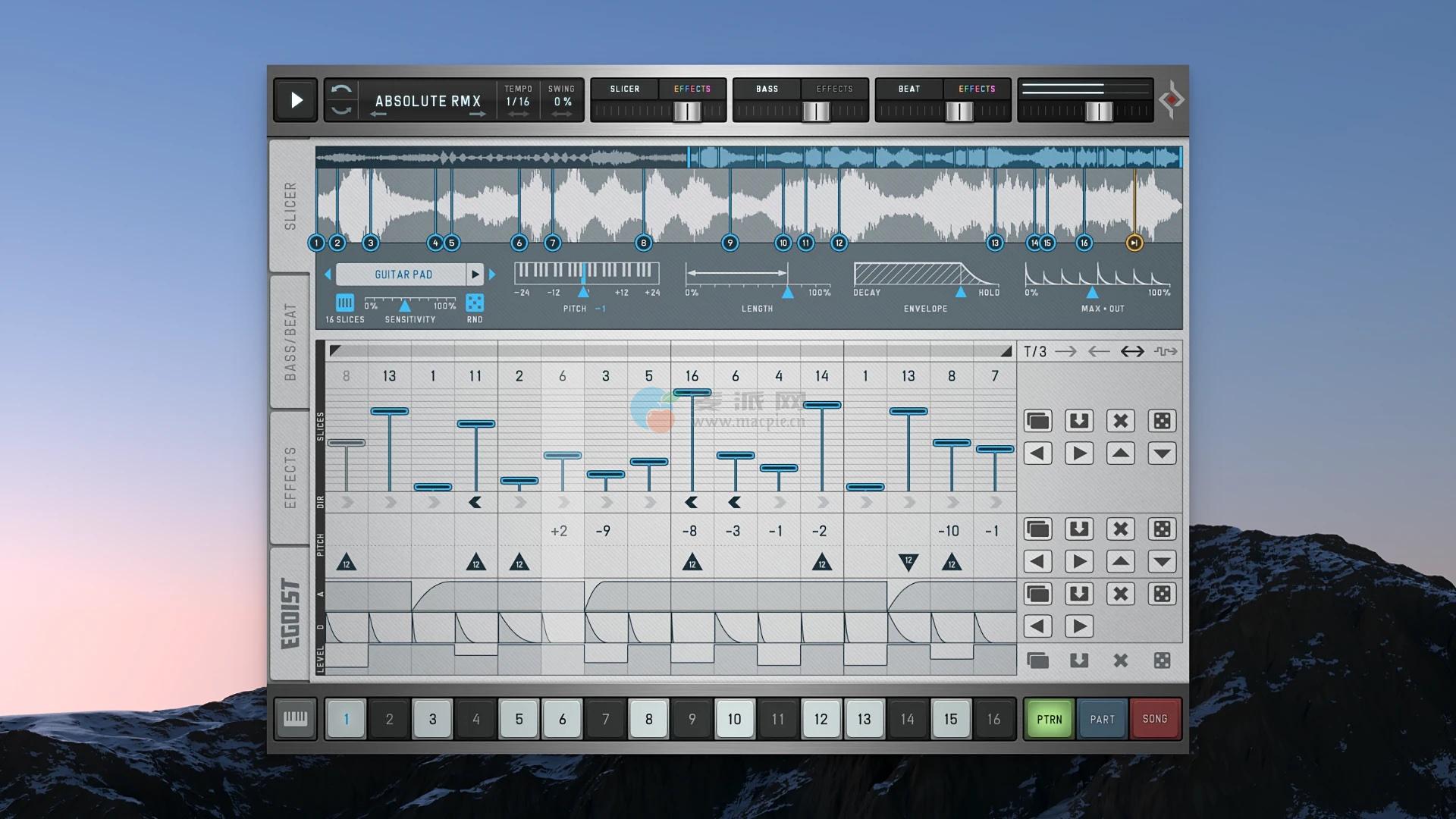Image resolution: width=1456 pixels, height=819 pixels.
Task: Click the keyboard icon beside pattern 1
Action: pos(295,718)
